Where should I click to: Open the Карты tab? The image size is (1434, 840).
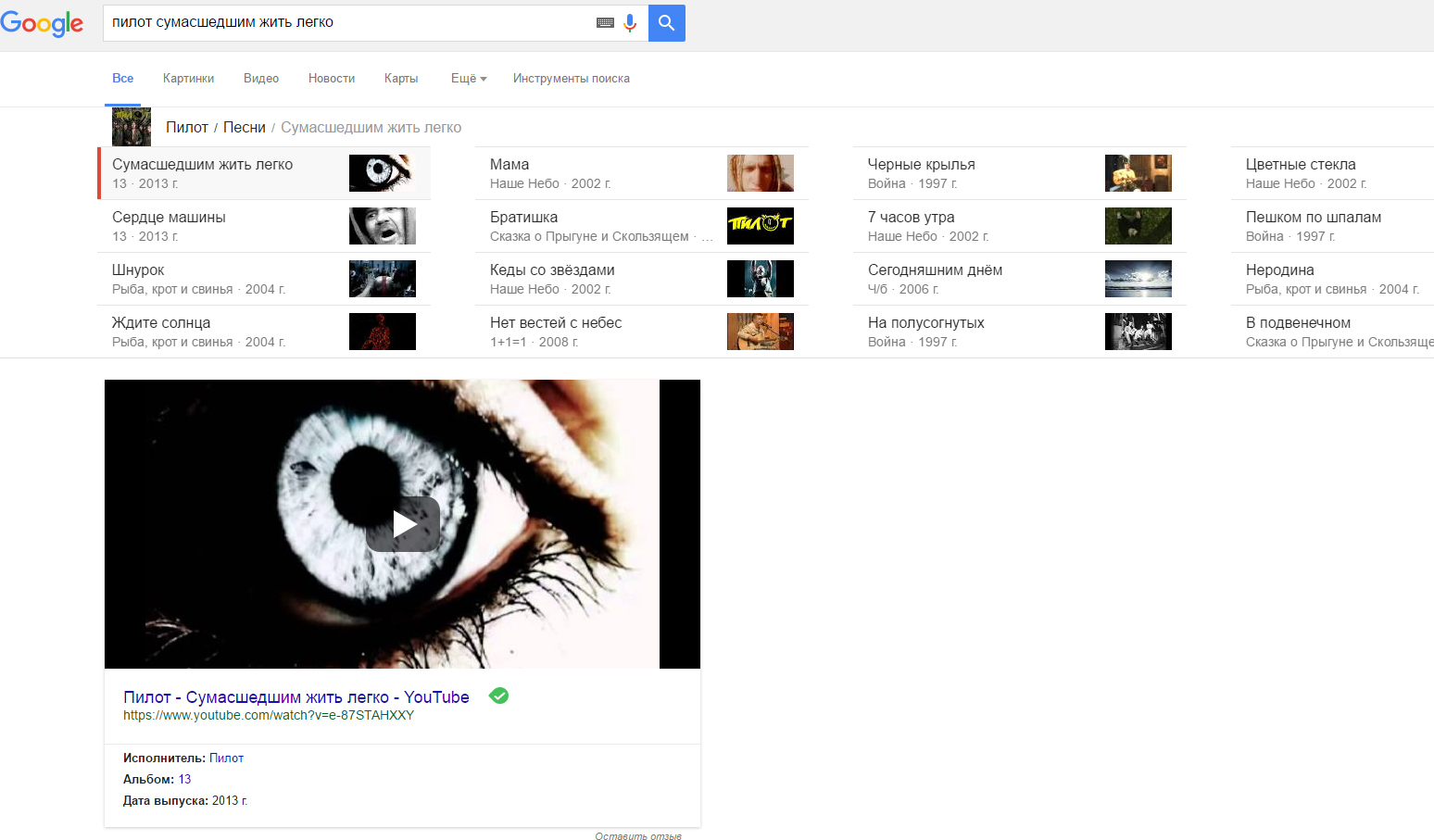401,79
